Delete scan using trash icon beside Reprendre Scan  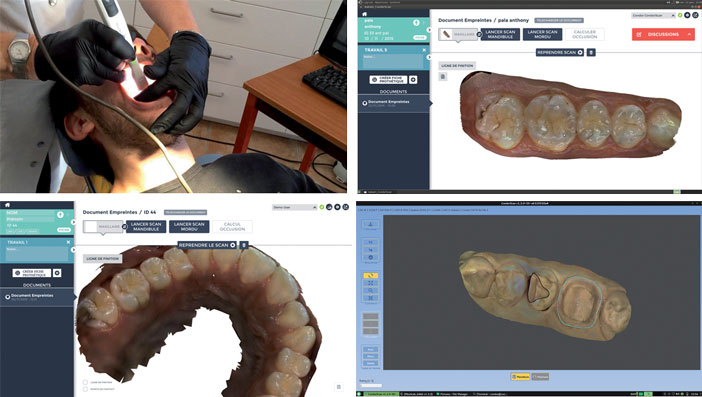591,52
